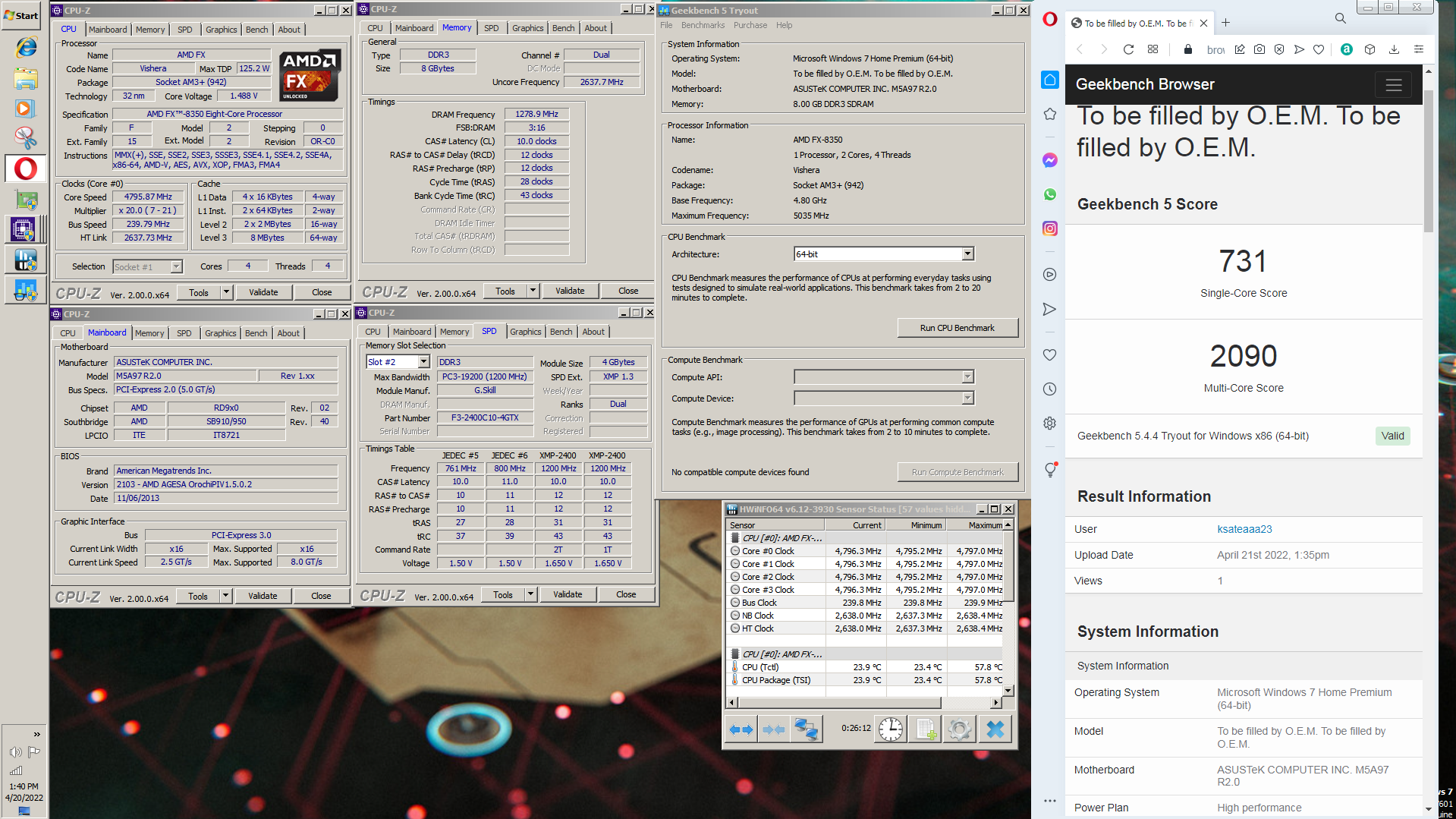The width and height of the screenshot is (1456, 819).
Task: Click Validate in CPU-Z SPD window
Action: click(568, 595)
